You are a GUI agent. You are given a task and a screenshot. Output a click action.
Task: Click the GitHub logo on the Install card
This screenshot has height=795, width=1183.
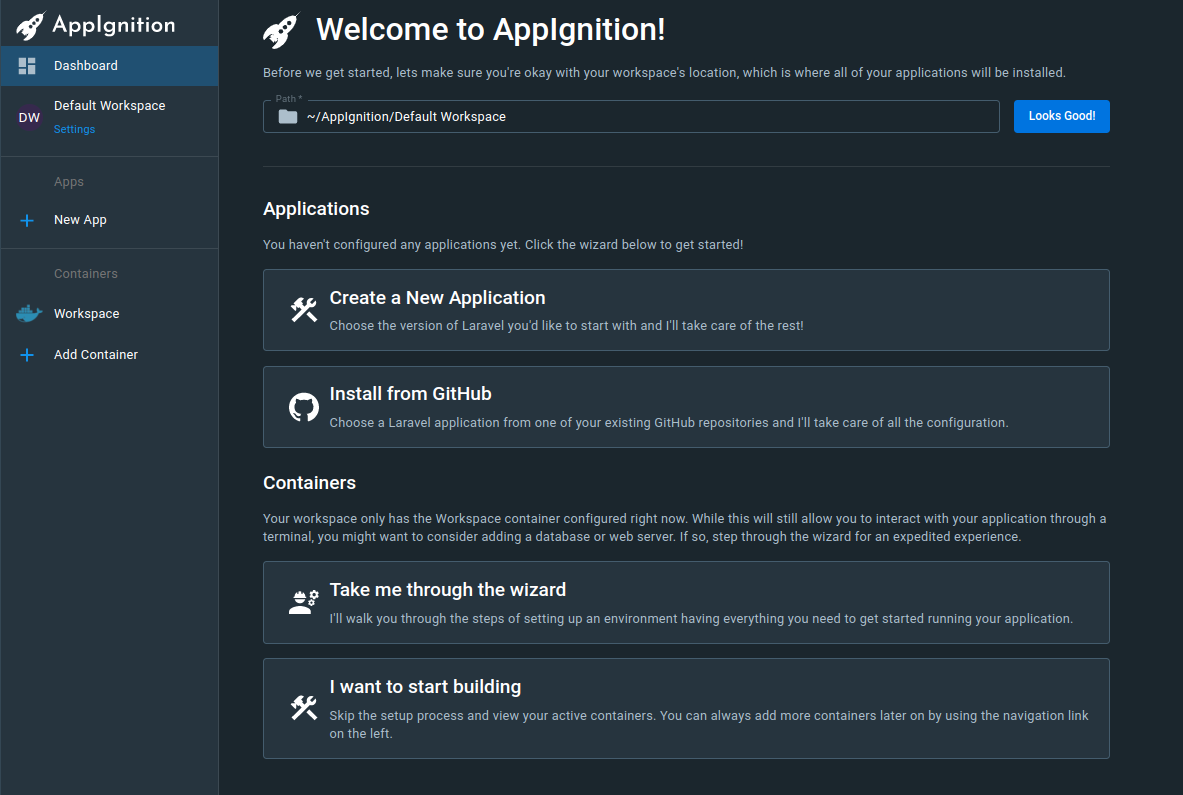tap(303, 406)
